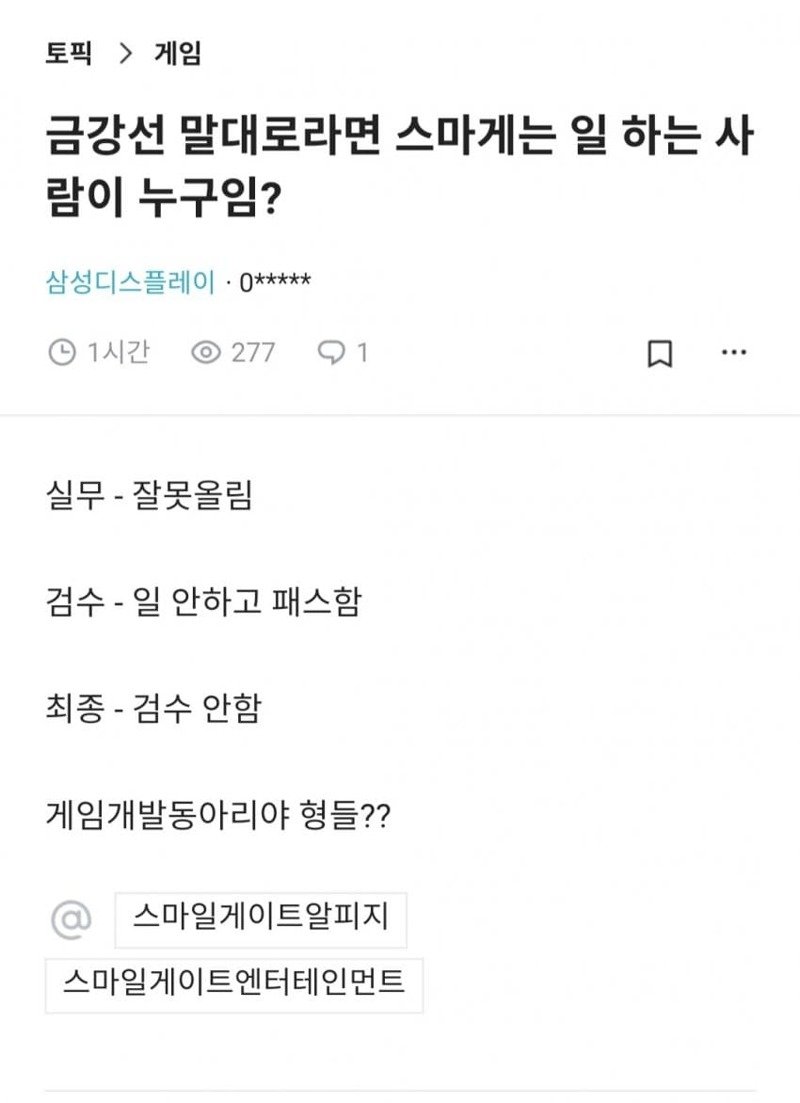This screenshot has height=1103, width=800.
Task: Click the 1시간 timestamp text
Action: click(119, 353)
